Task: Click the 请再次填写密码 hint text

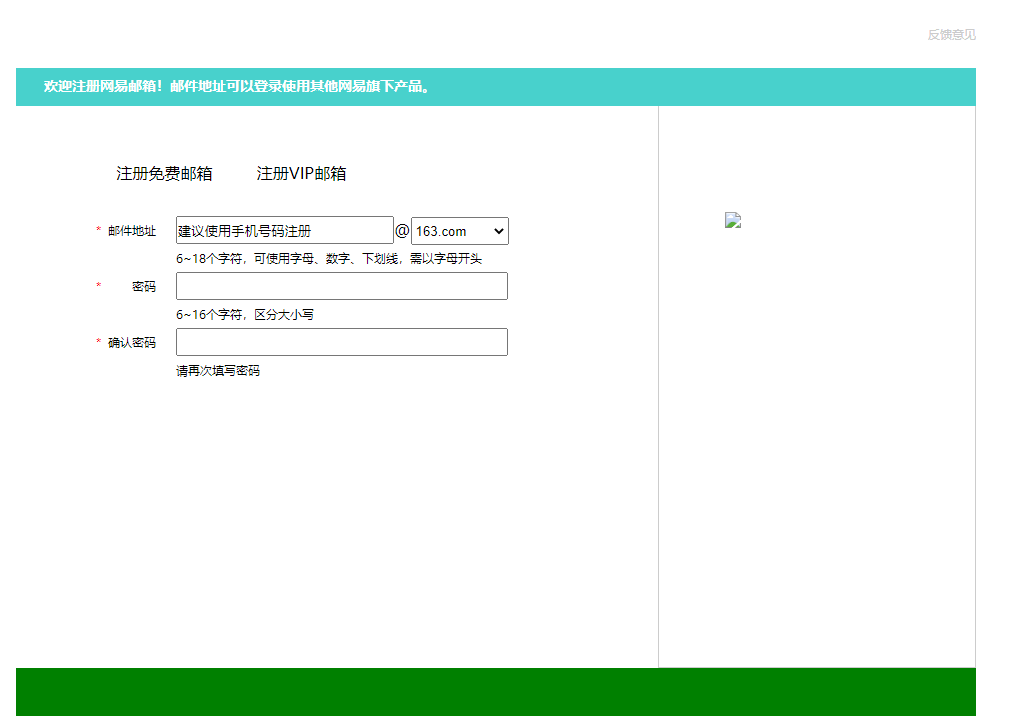Action: (218, 370)
